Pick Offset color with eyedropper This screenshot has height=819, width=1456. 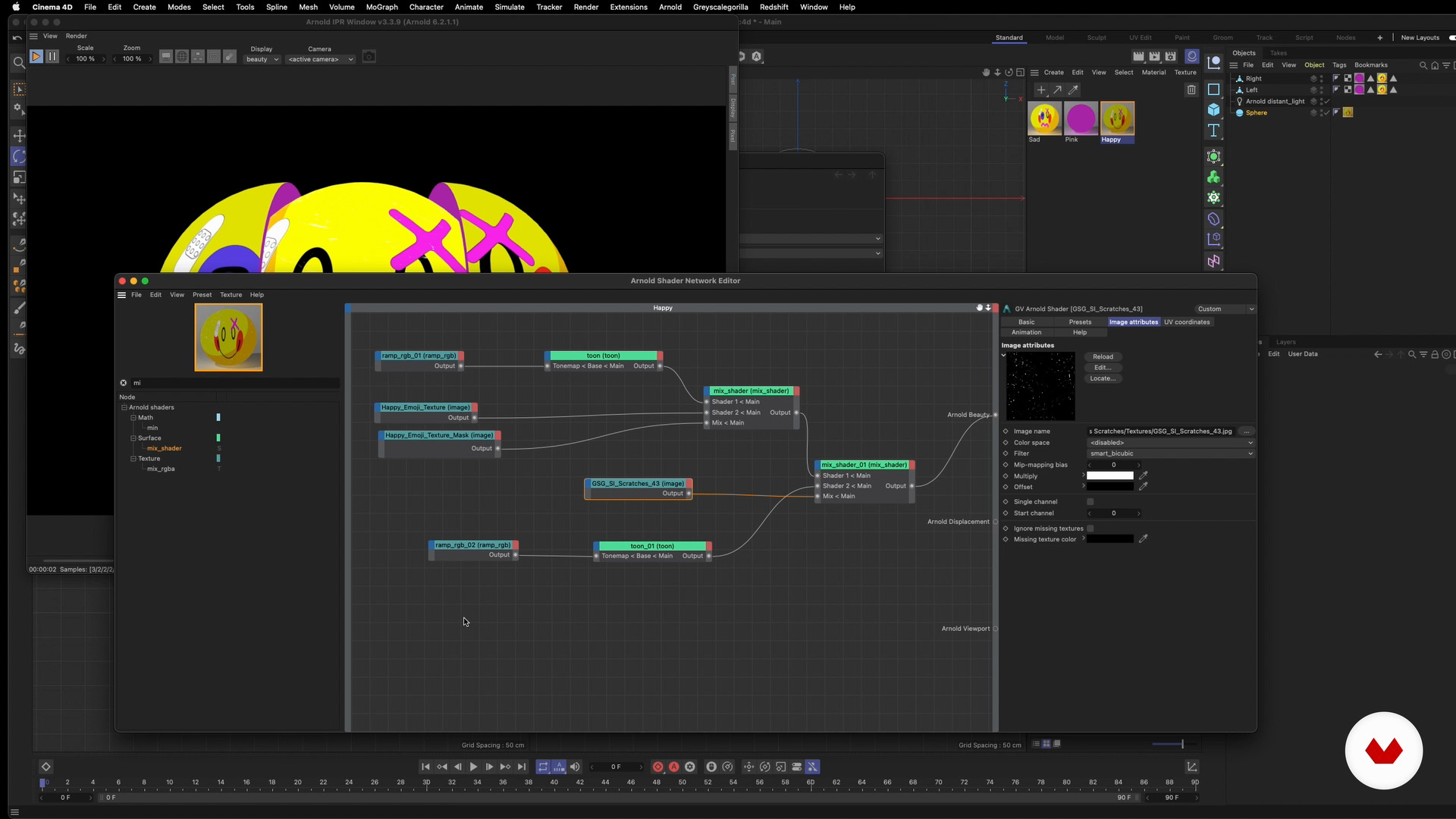click(1144, 487)
